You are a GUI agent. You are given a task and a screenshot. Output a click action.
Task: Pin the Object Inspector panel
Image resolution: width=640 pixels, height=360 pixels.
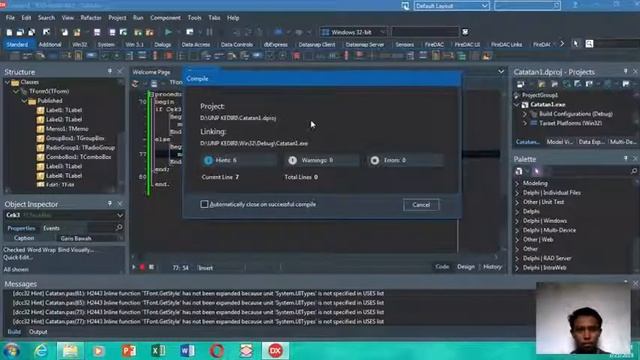[x=109, y=204]
